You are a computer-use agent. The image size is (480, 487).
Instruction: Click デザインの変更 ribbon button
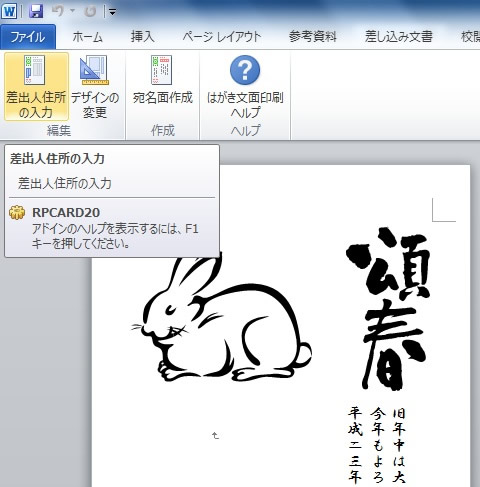[x=95, y=87]
